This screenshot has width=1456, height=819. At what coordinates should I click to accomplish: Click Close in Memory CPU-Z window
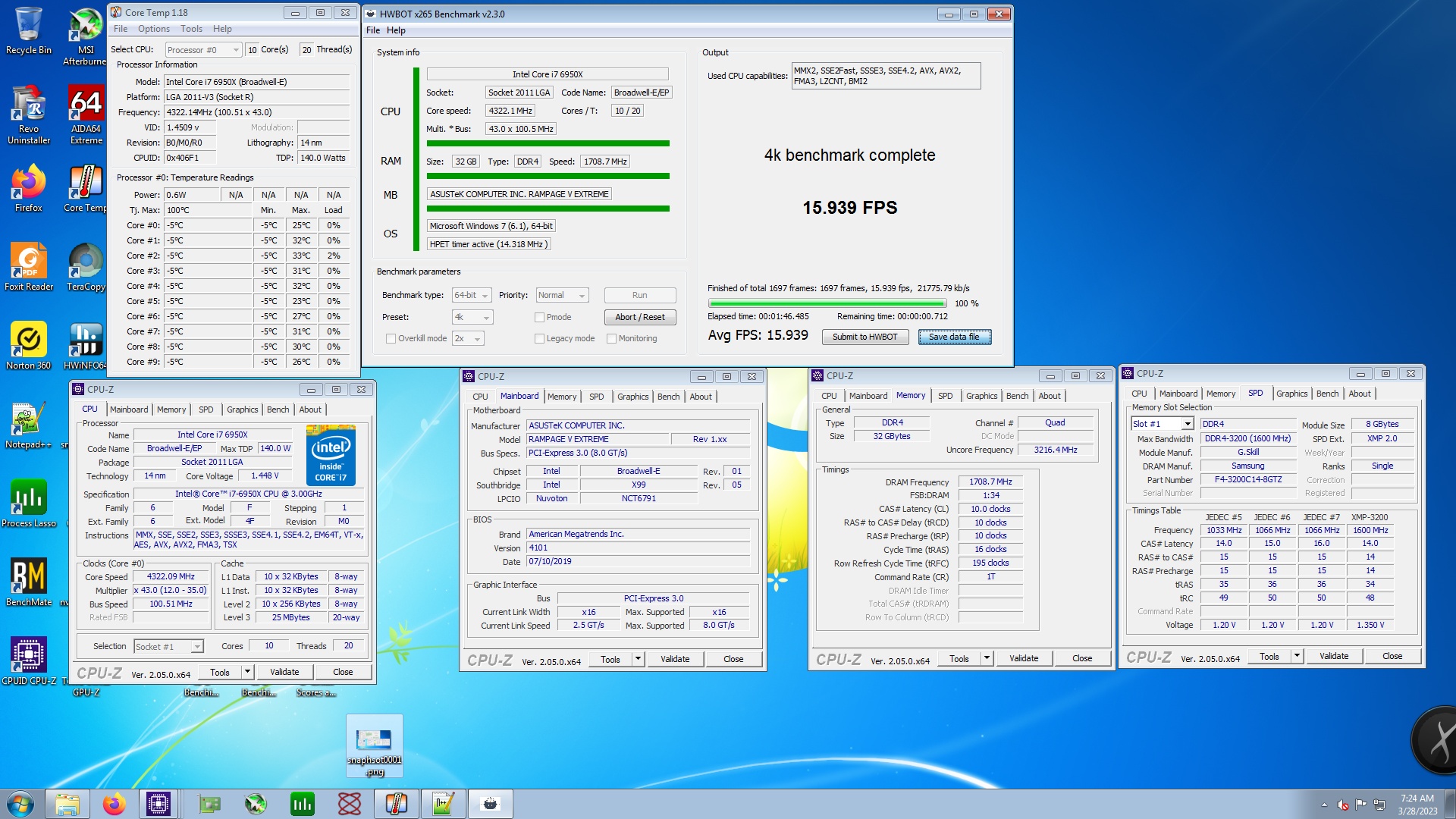pyautogui.click(x=1082, y=658)
